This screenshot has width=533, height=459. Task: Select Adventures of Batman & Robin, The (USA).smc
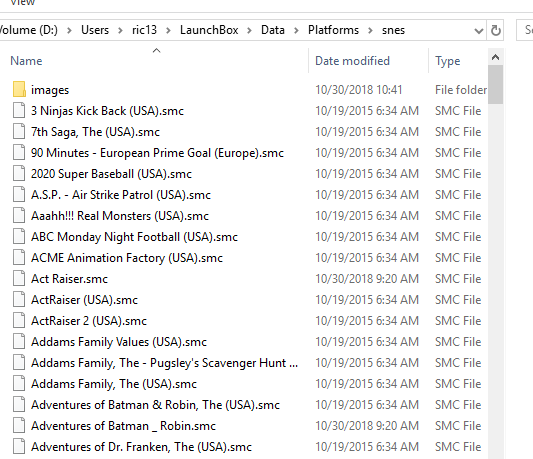[155, 405]
